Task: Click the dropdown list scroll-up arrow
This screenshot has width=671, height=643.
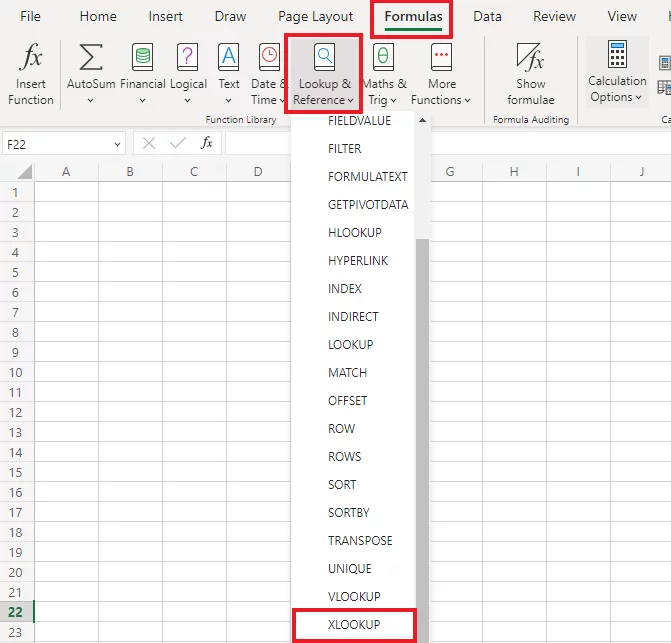Action: (422, 120)
